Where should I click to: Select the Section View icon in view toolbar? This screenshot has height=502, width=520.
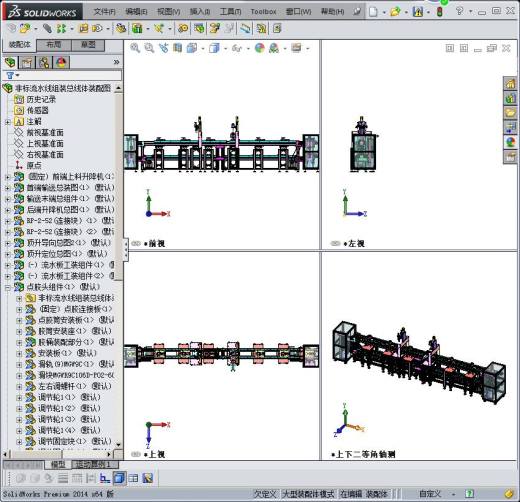178,48
